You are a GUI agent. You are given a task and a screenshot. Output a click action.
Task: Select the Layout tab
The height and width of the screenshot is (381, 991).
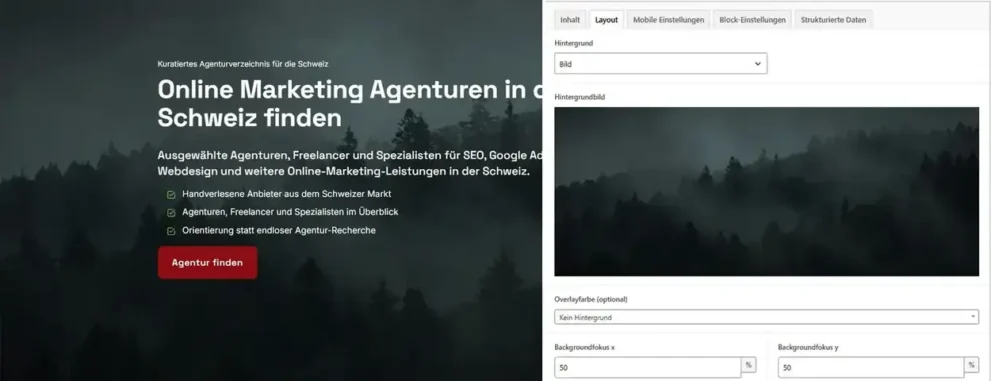[x=606, y=20]
